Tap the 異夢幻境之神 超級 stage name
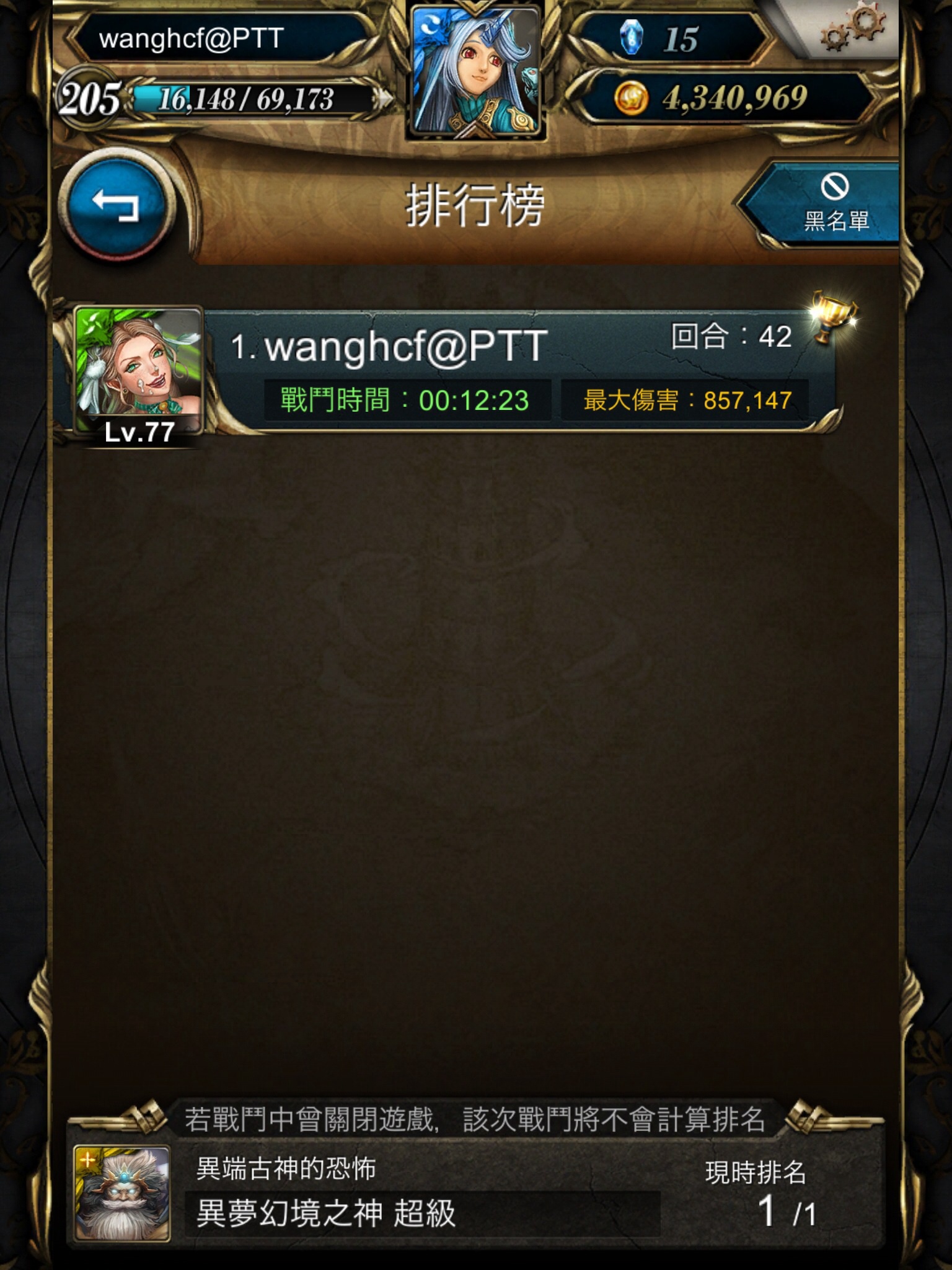 325,1213
